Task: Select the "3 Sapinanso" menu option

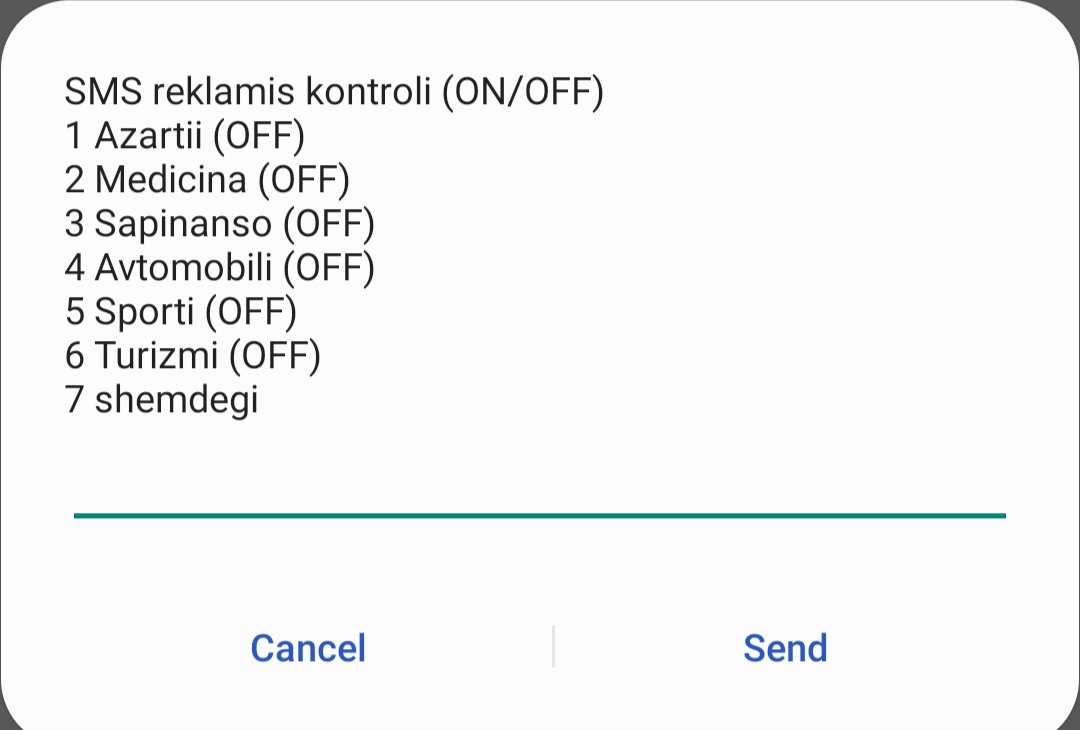Action: tap(168, 224)
